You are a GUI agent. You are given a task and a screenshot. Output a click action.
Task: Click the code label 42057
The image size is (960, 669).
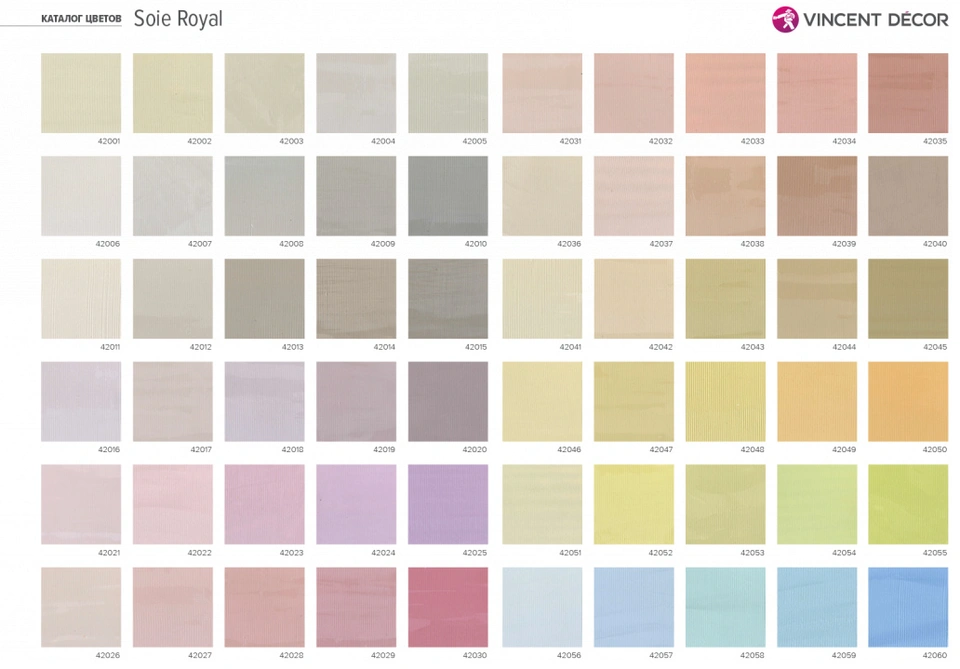(x=661, y=656)
